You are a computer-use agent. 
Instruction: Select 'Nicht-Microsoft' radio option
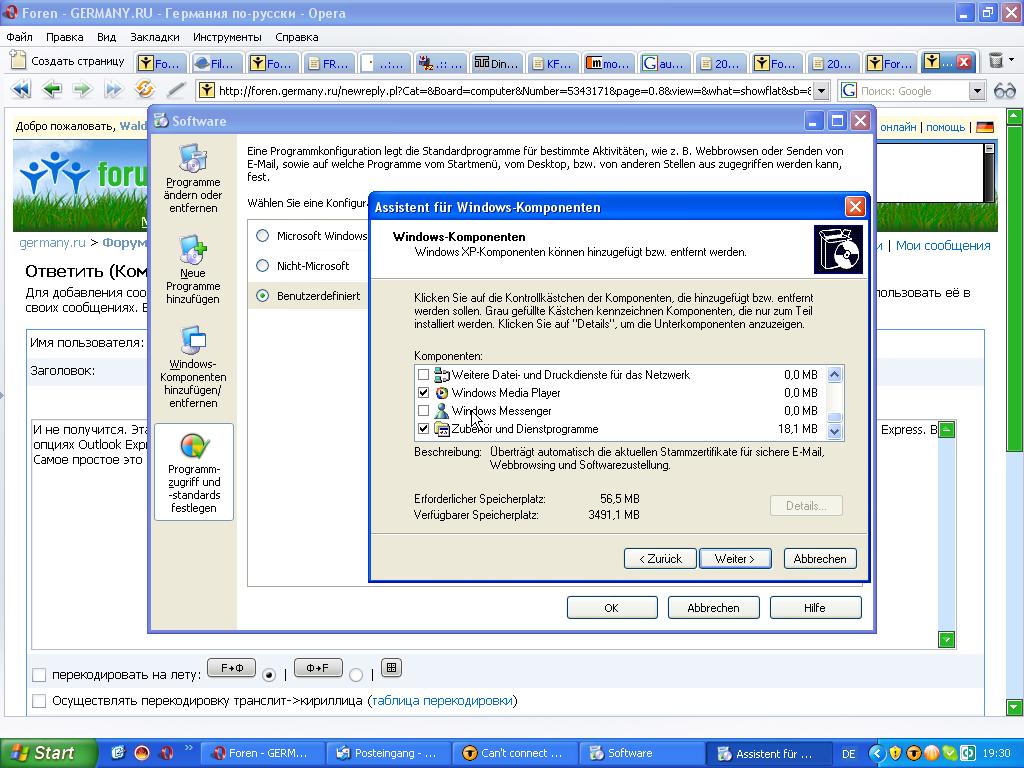[263, 266]
